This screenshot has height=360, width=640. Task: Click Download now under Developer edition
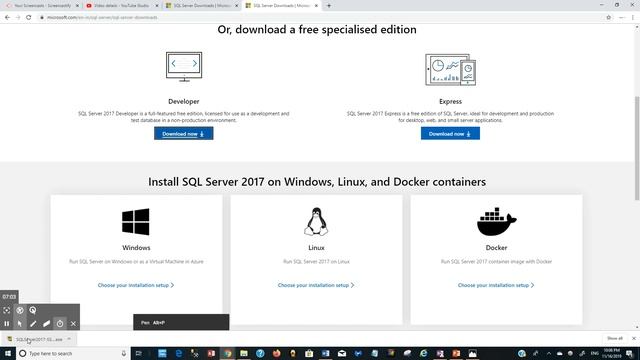click(184, 133)
